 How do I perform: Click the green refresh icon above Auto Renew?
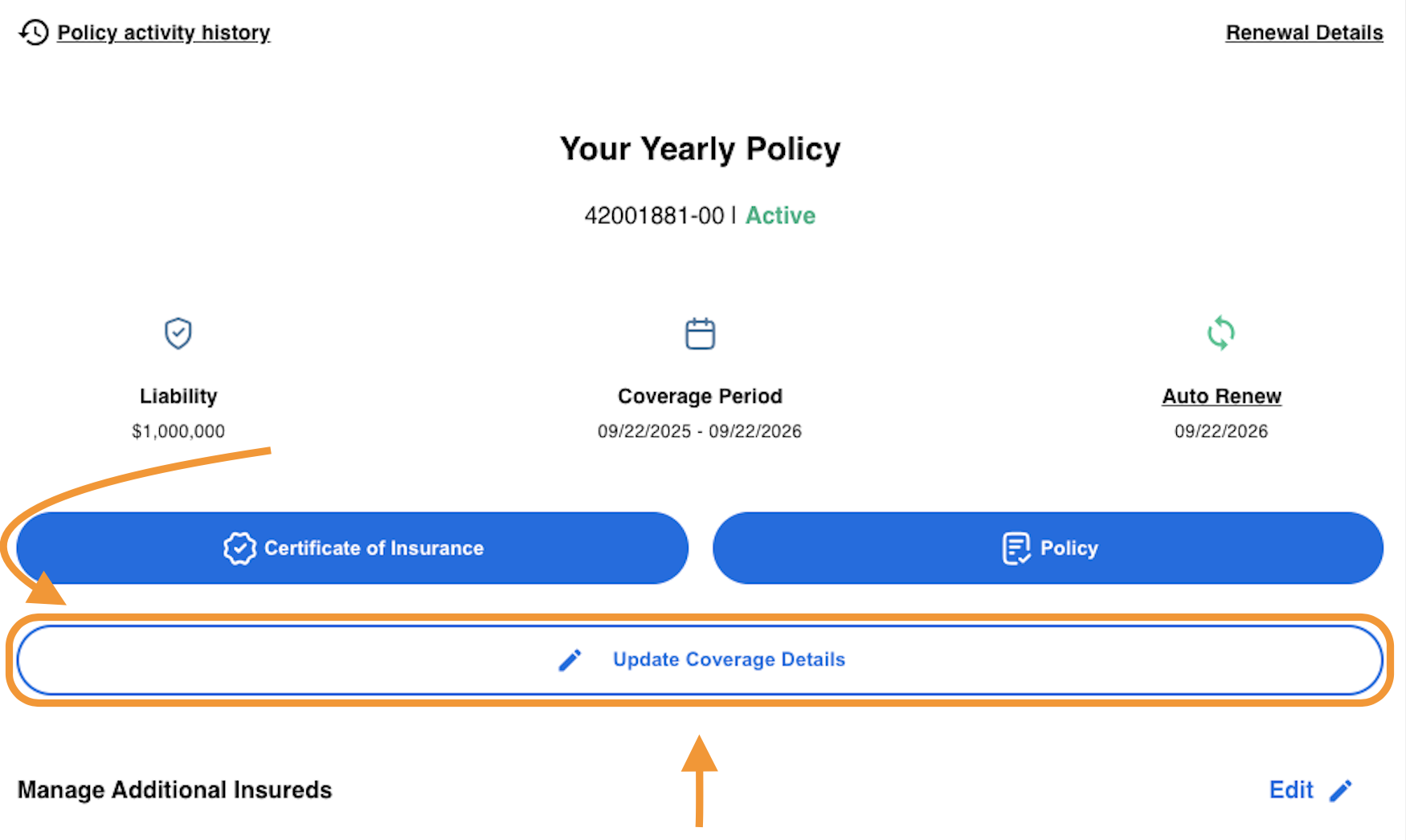point(1220,332)
